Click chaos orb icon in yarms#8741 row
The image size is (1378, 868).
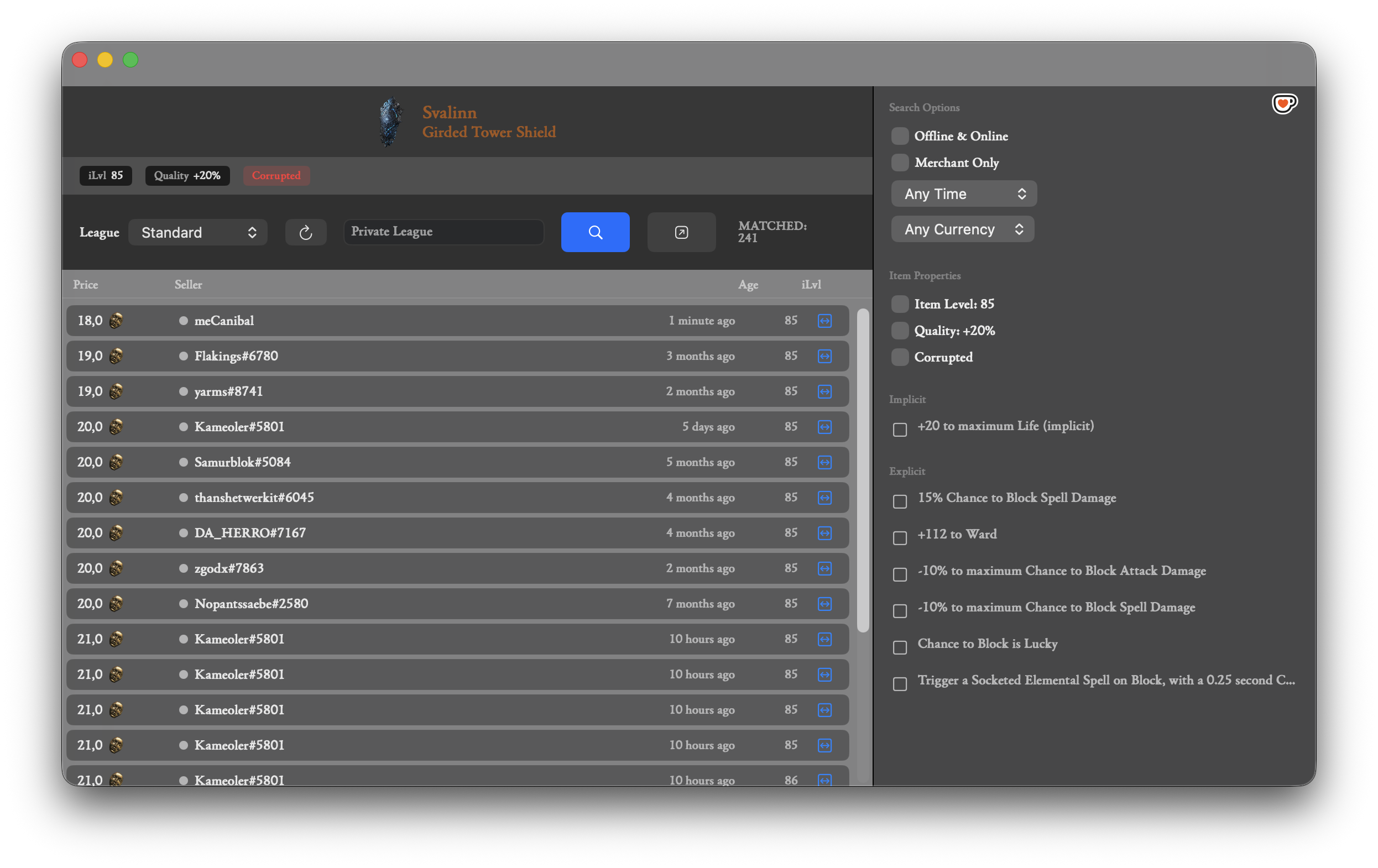click(116, 391)
